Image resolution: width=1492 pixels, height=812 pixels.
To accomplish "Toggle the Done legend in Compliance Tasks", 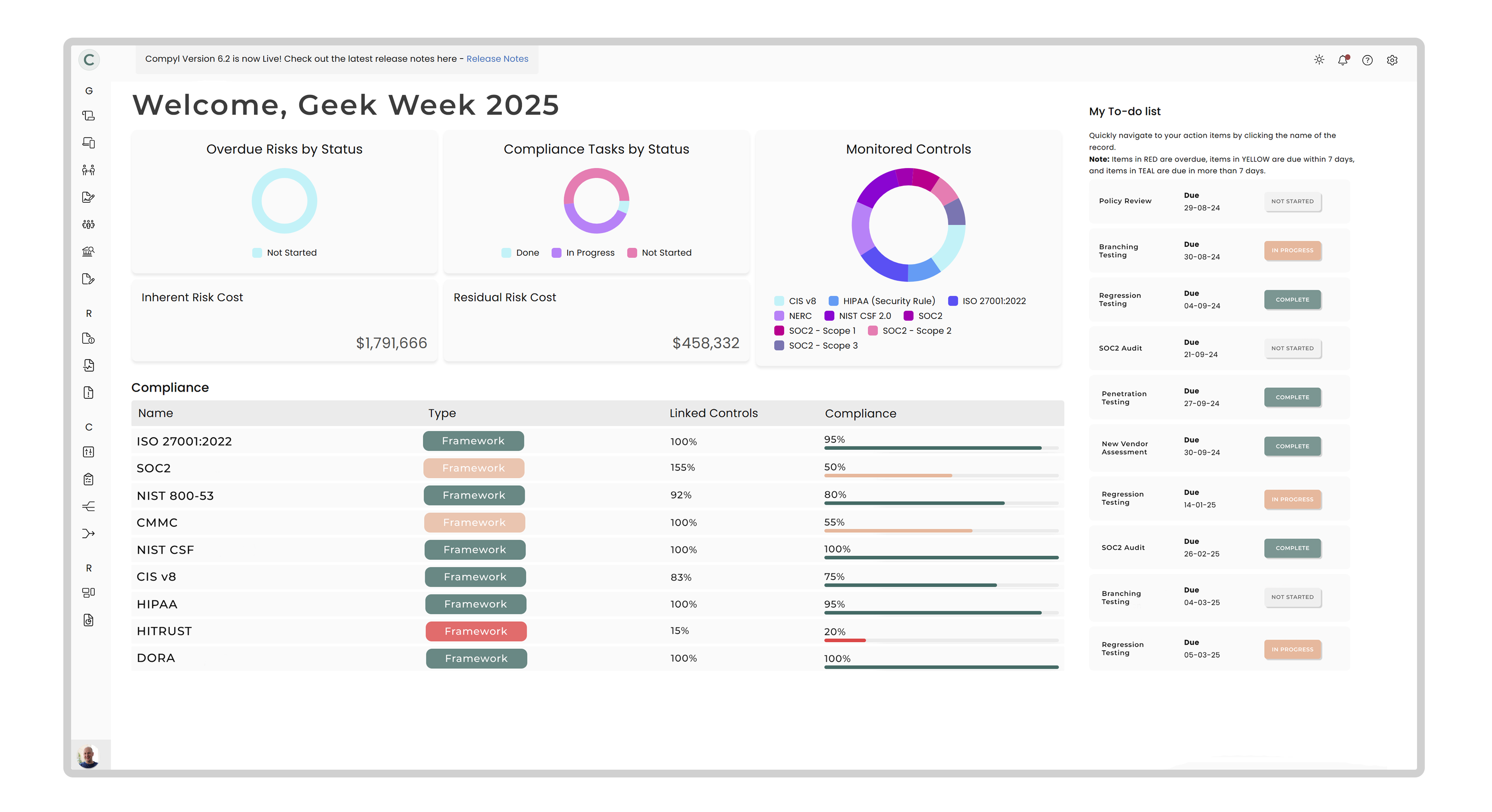I will pyautogui.click(x=520, y=252).
